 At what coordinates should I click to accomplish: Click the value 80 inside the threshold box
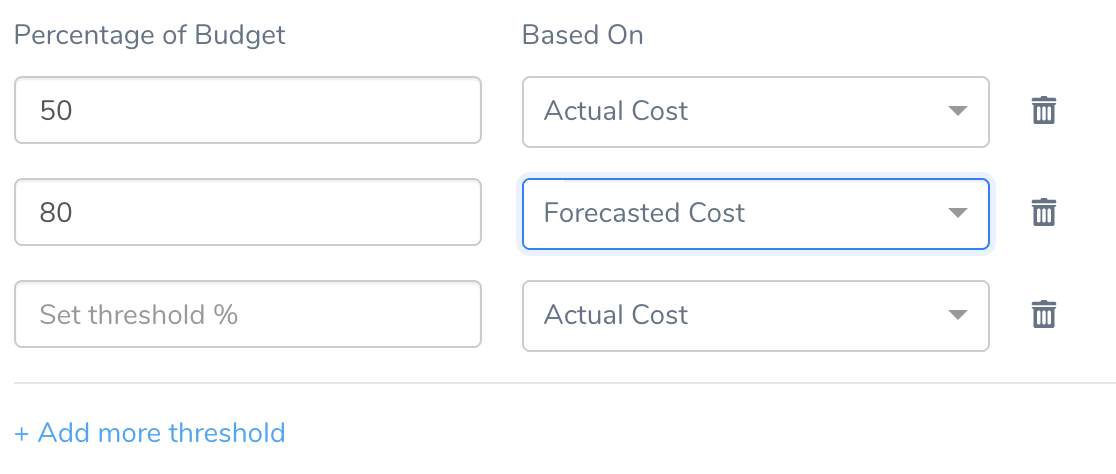tap(56, 213)
